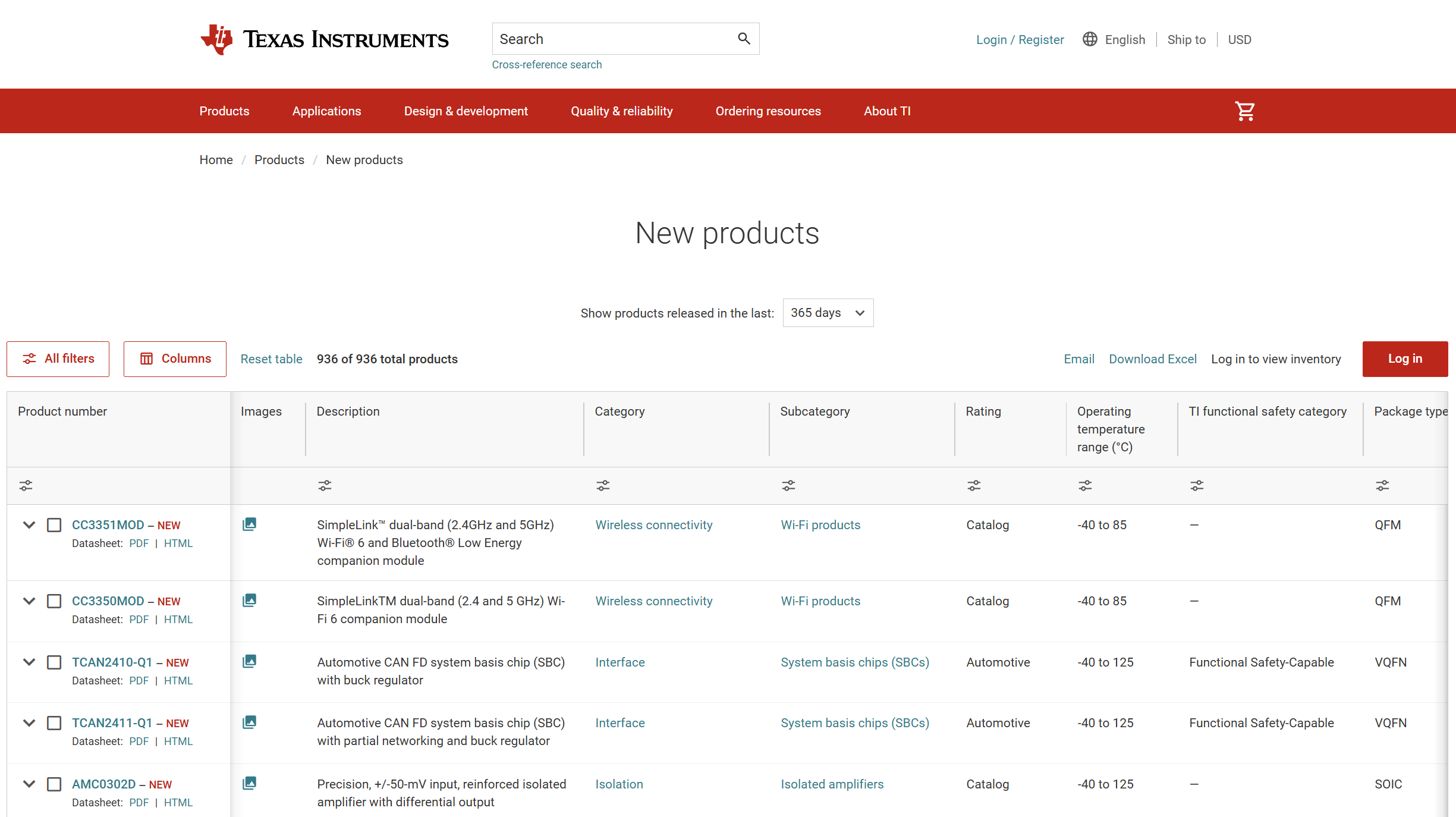This screenshot has height=817, width=1456.
Task: Open the Products navigation menu
Action: pos(224,111)
